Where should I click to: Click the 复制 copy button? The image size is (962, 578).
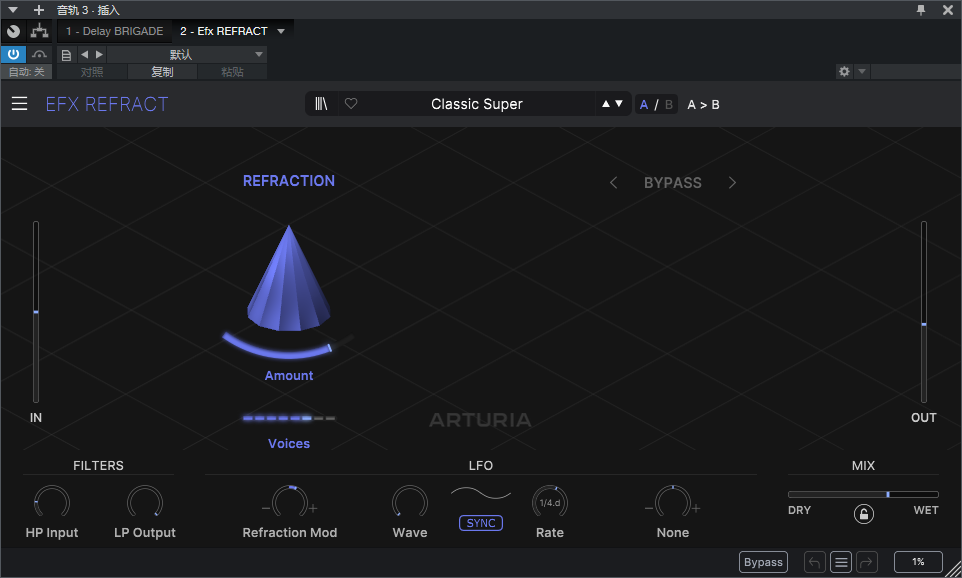tap(162, 72)
